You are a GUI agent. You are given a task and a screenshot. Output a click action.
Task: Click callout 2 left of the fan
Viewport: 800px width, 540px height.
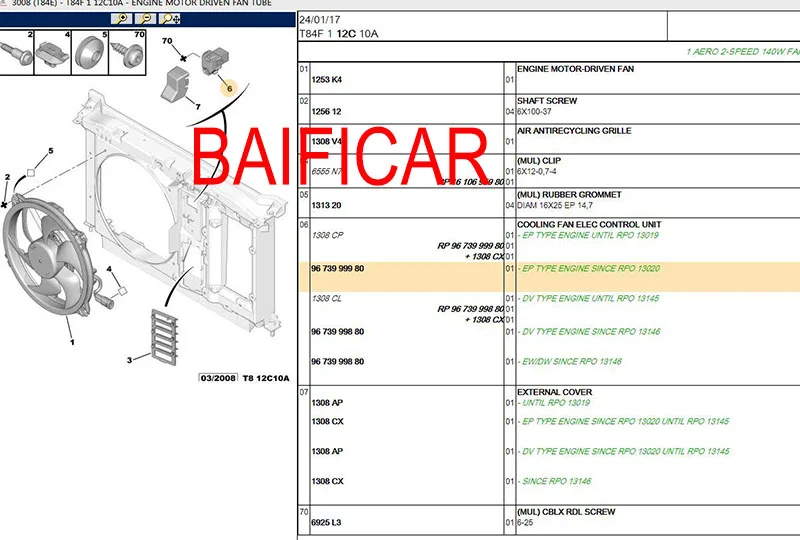coord(7,177)
